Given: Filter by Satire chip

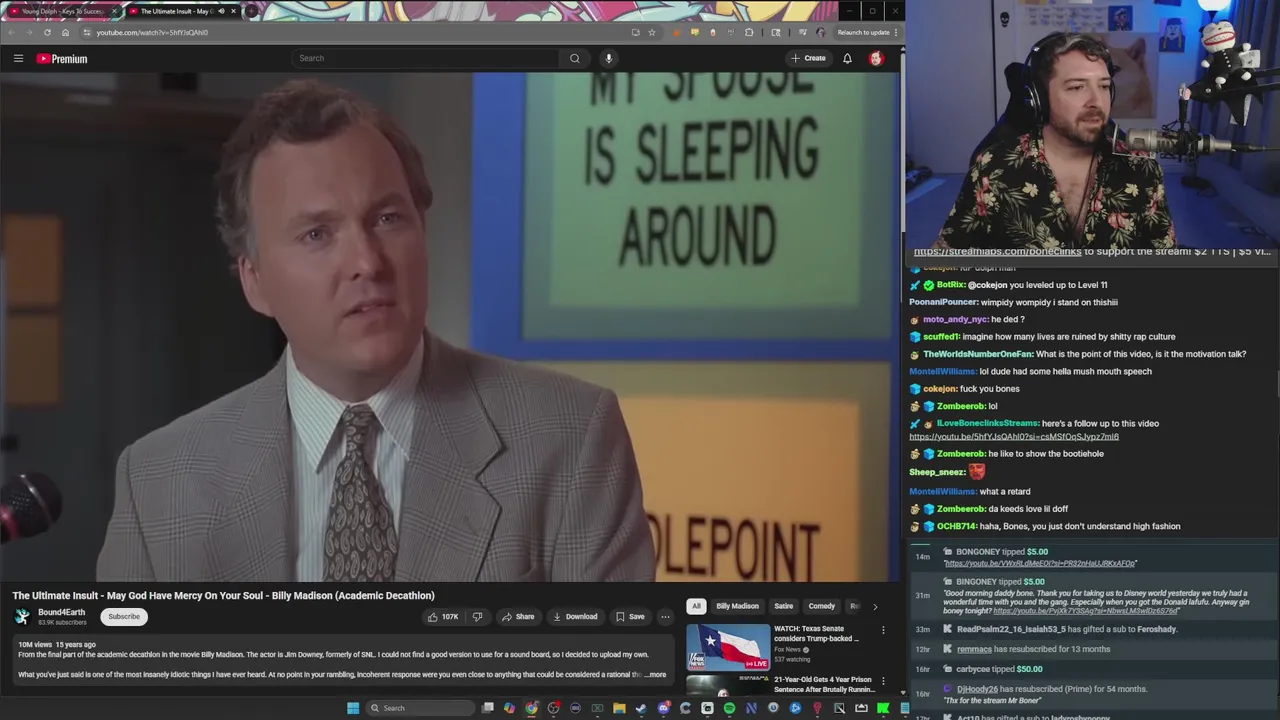Looking at the screenshot, I should pos(784,606).
